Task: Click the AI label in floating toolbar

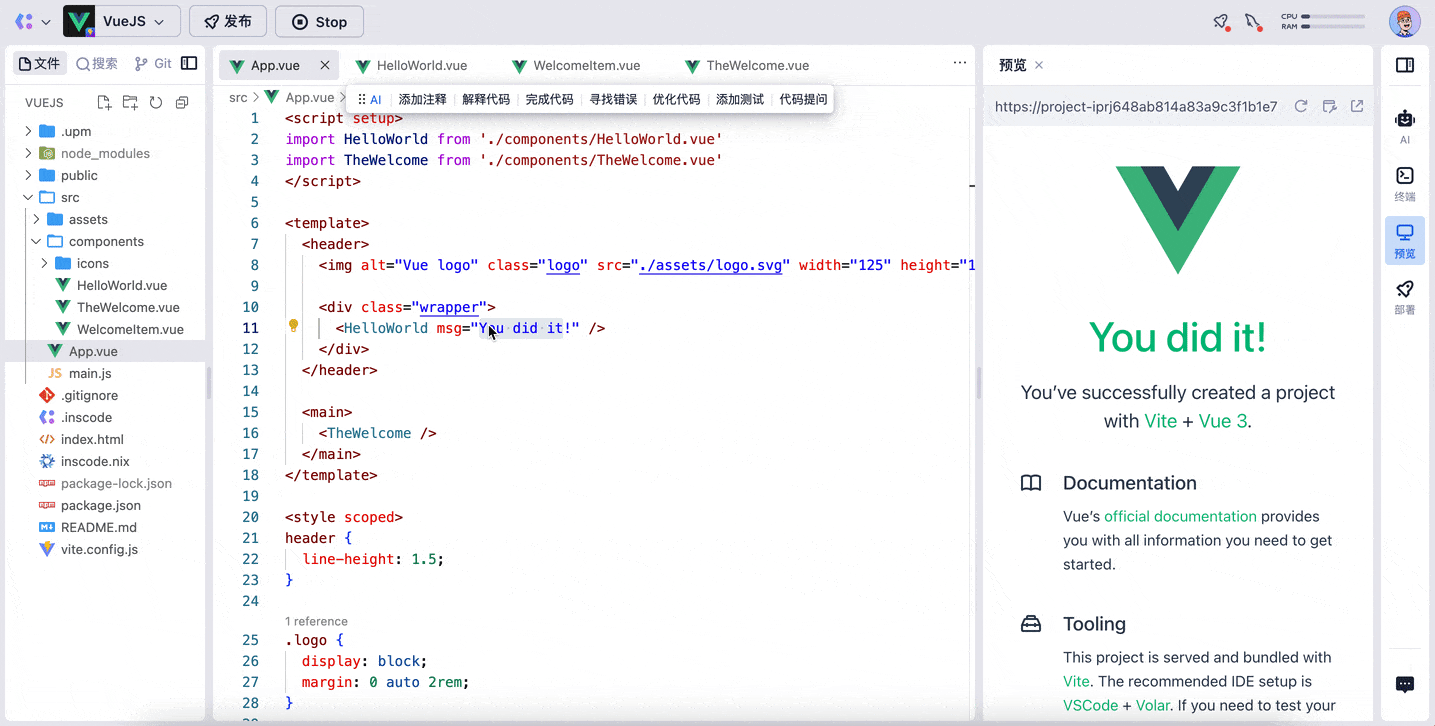Action: 376,99
